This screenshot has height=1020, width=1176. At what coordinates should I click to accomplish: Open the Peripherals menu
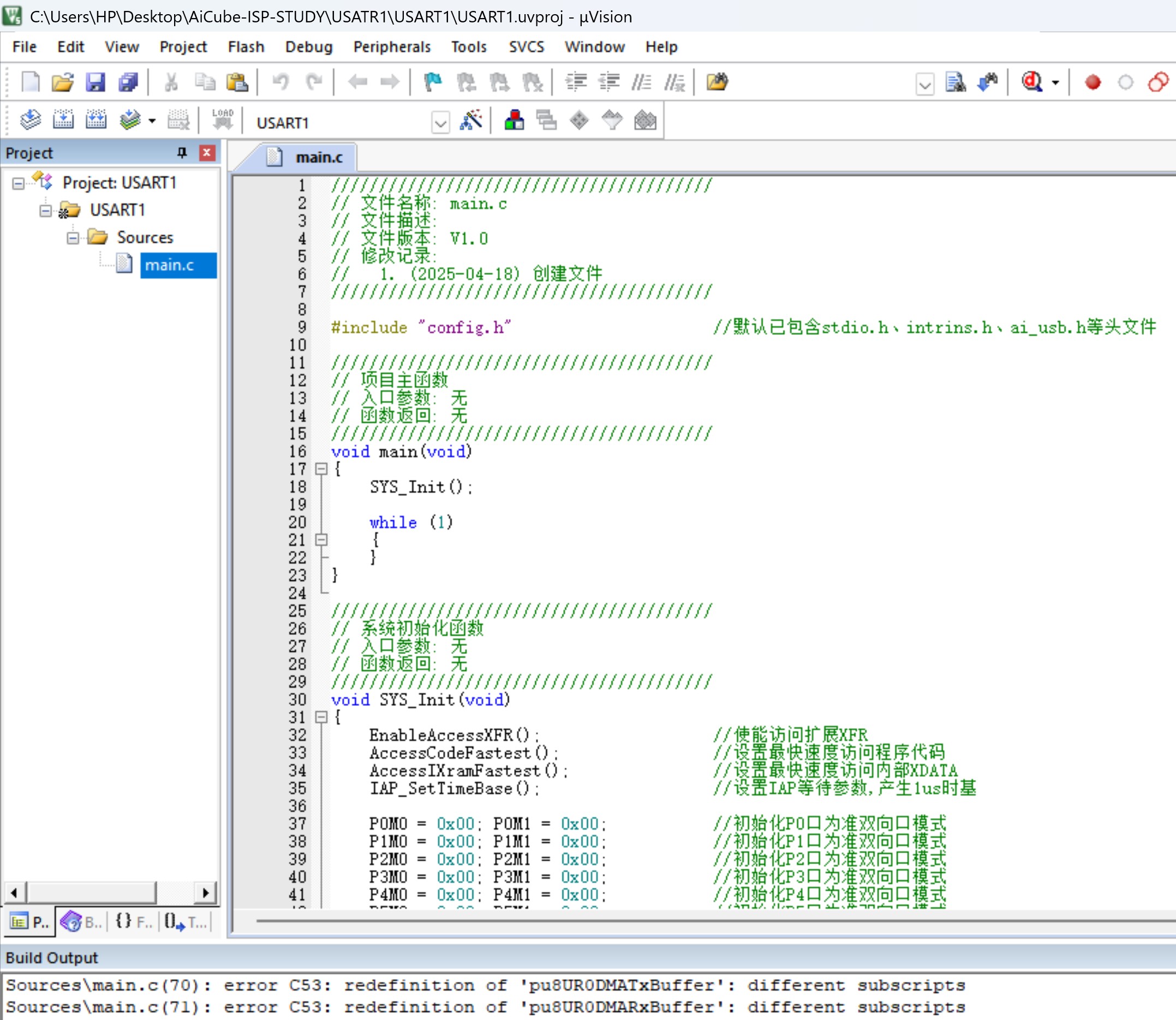[392, 47]
